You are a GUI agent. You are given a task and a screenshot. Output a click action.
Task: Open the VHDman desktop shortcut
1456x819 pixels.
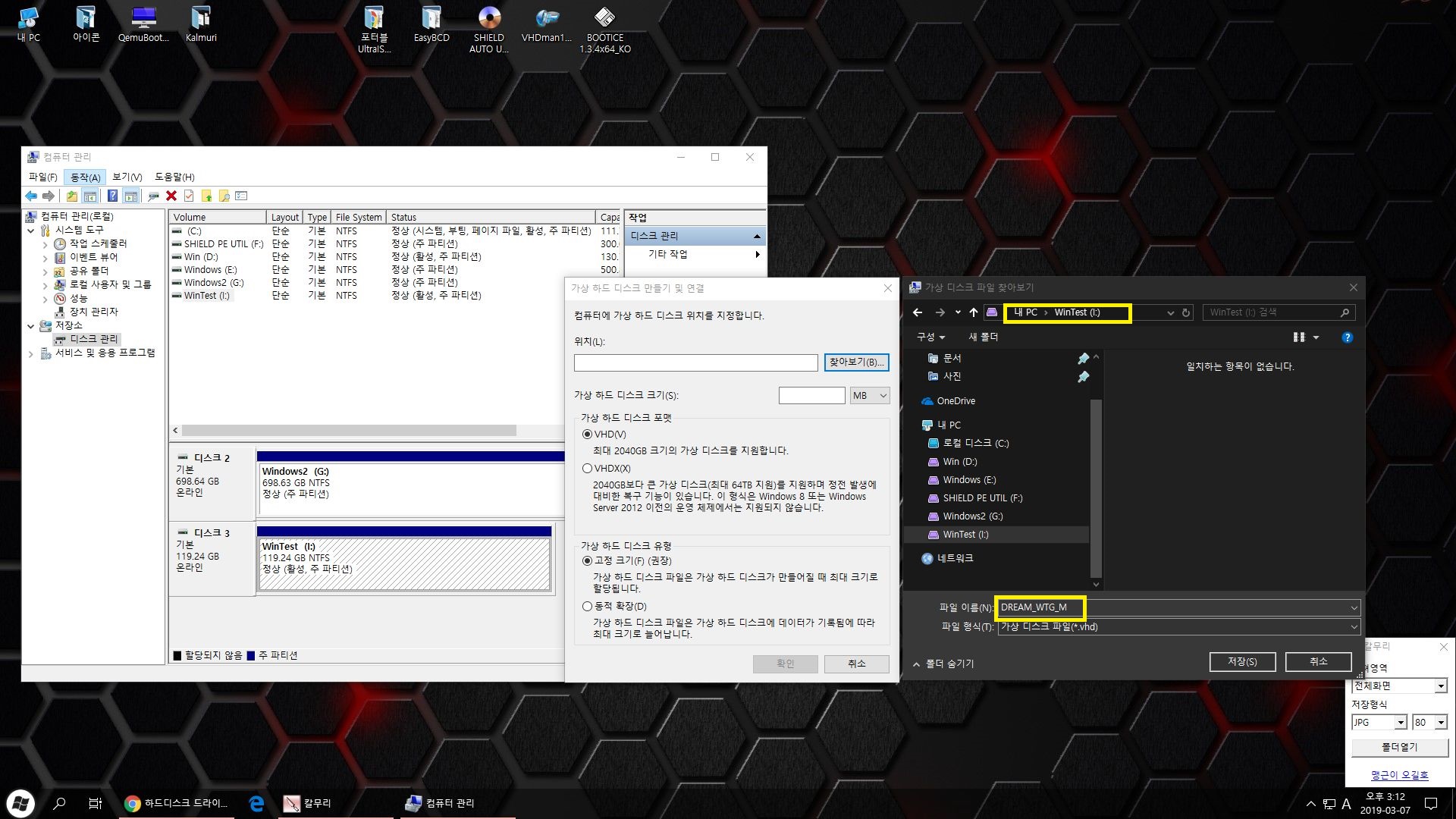pos(546,25)
